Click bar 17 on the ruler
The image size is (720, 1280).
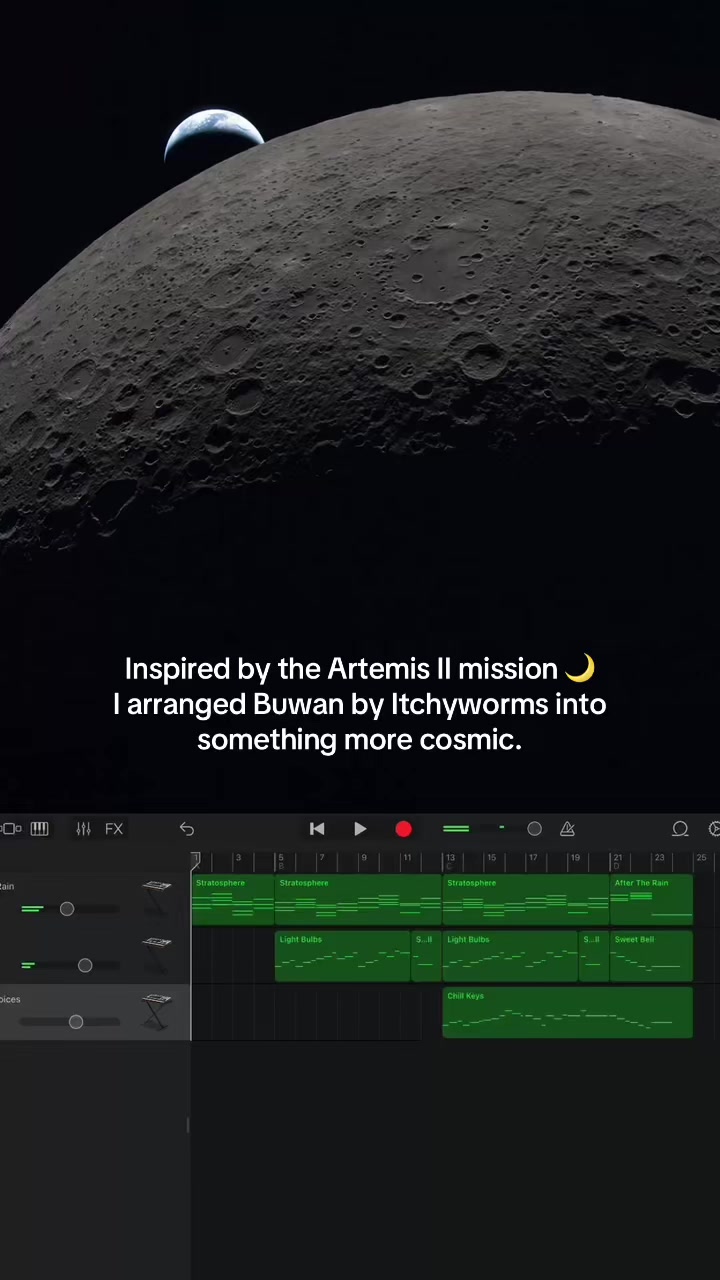click(533, 858)
